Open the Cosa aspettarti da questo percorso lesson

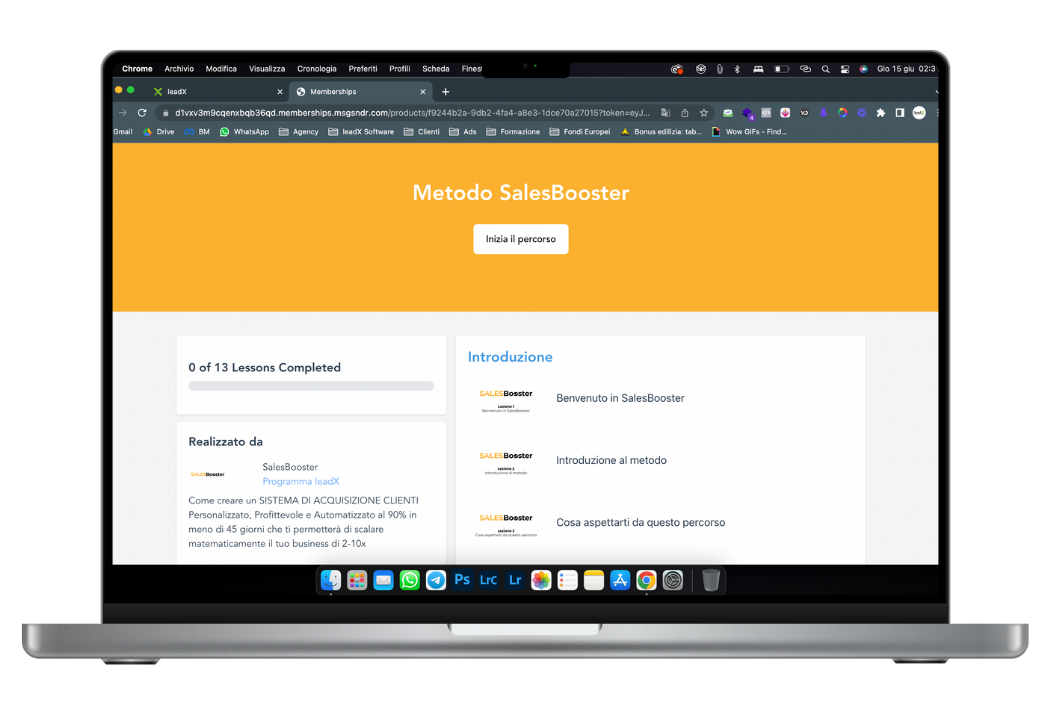click(641, 522)
